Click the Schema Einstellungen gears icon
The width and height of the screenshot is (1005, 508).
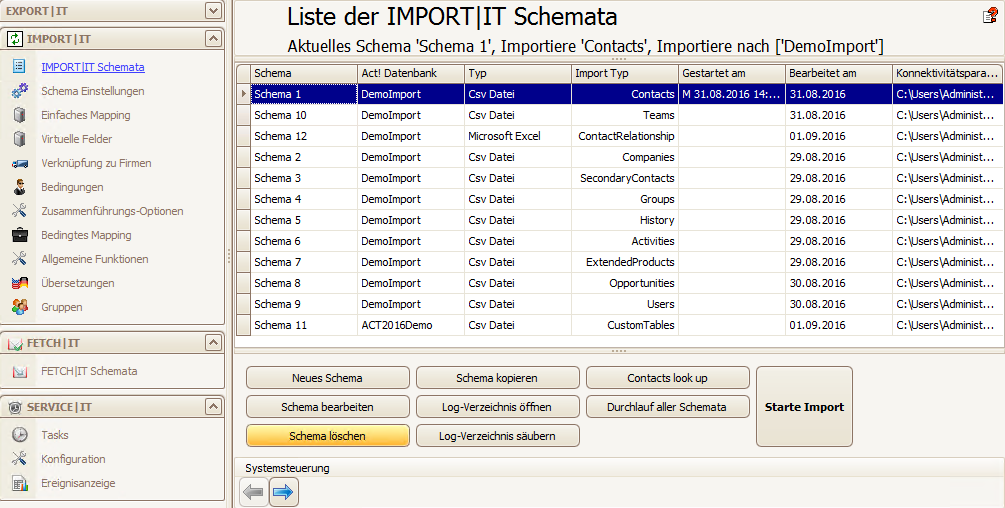19,90
